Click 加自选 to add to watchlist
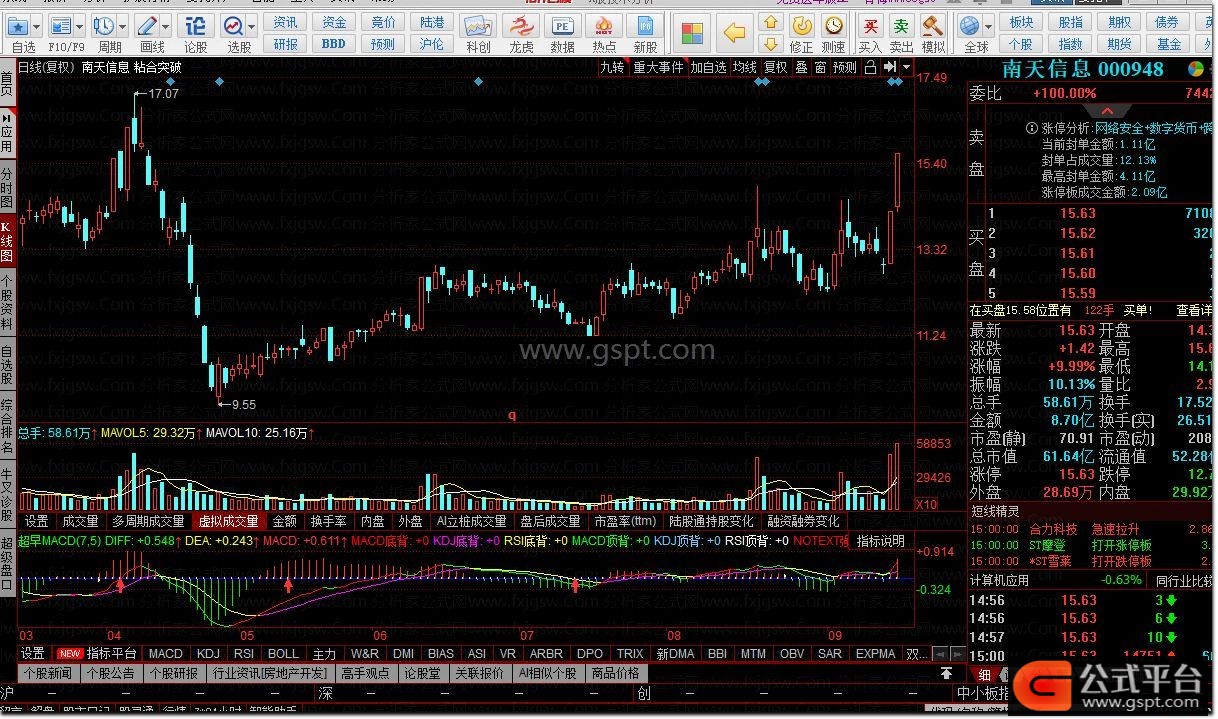1218x719 pixels. click(708, 67)
